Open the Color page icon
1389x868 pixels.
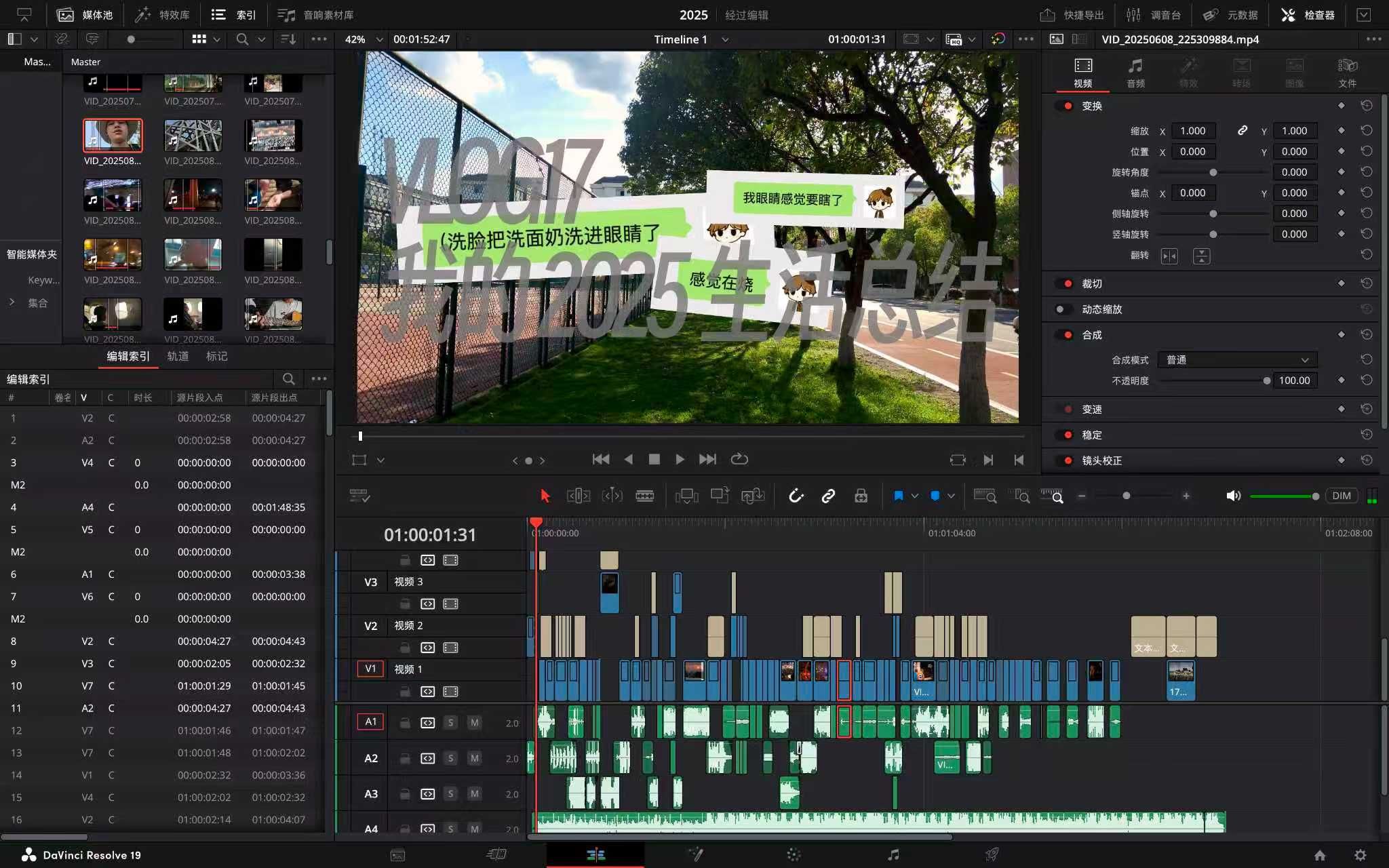pyautogui.click(x=794, y=854)
